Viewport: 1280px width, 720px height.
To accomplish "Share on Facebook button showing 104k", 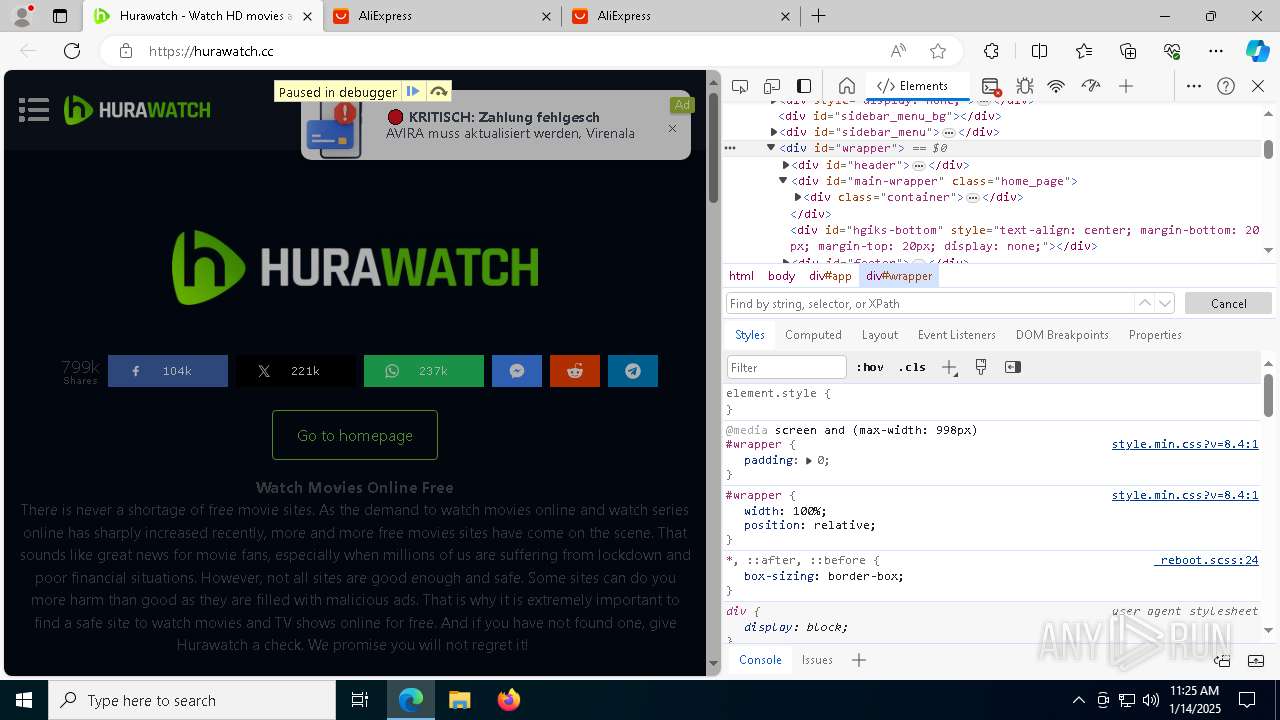I will (168, 371).
